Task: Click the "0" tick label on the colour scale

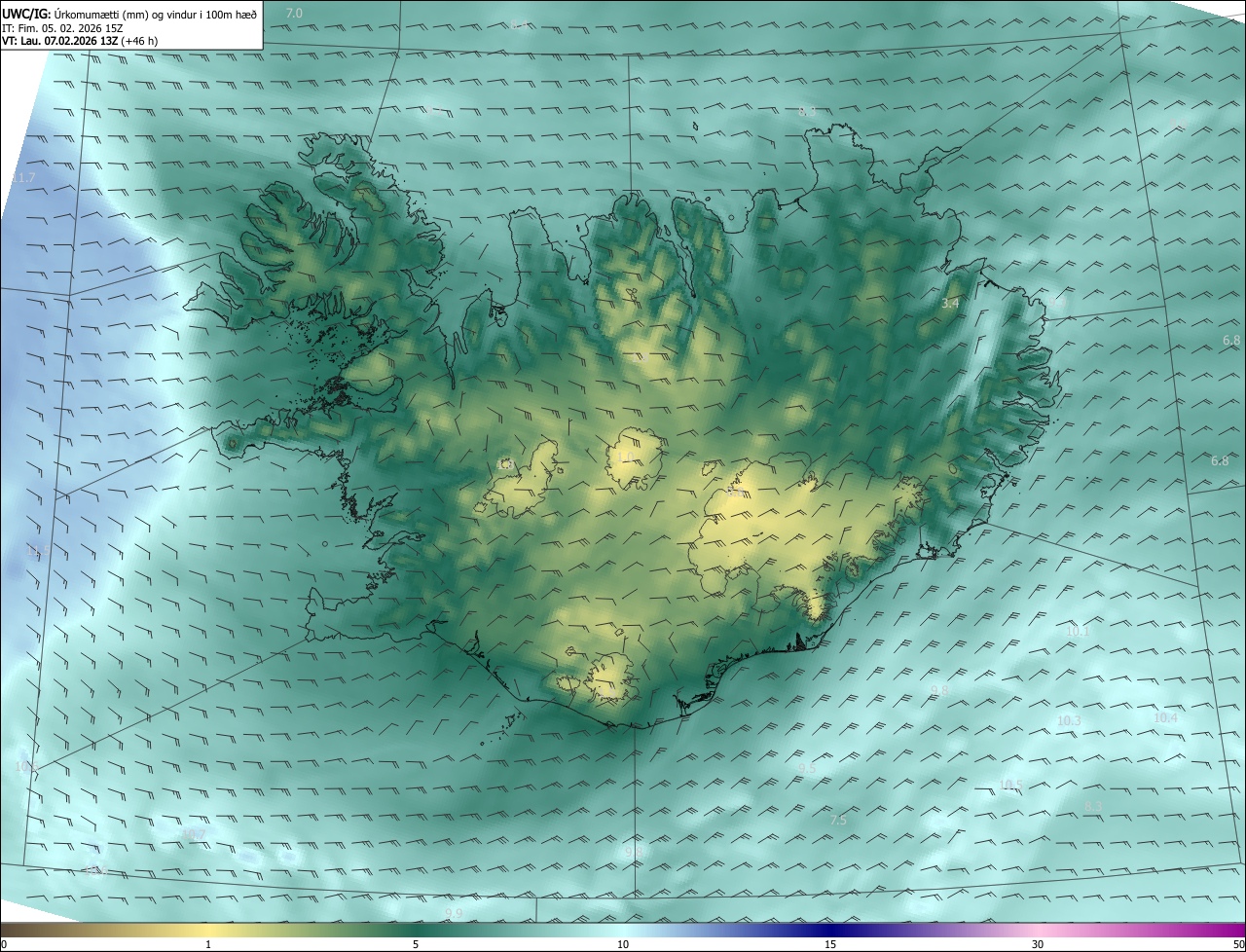Action: coord(4,945)
